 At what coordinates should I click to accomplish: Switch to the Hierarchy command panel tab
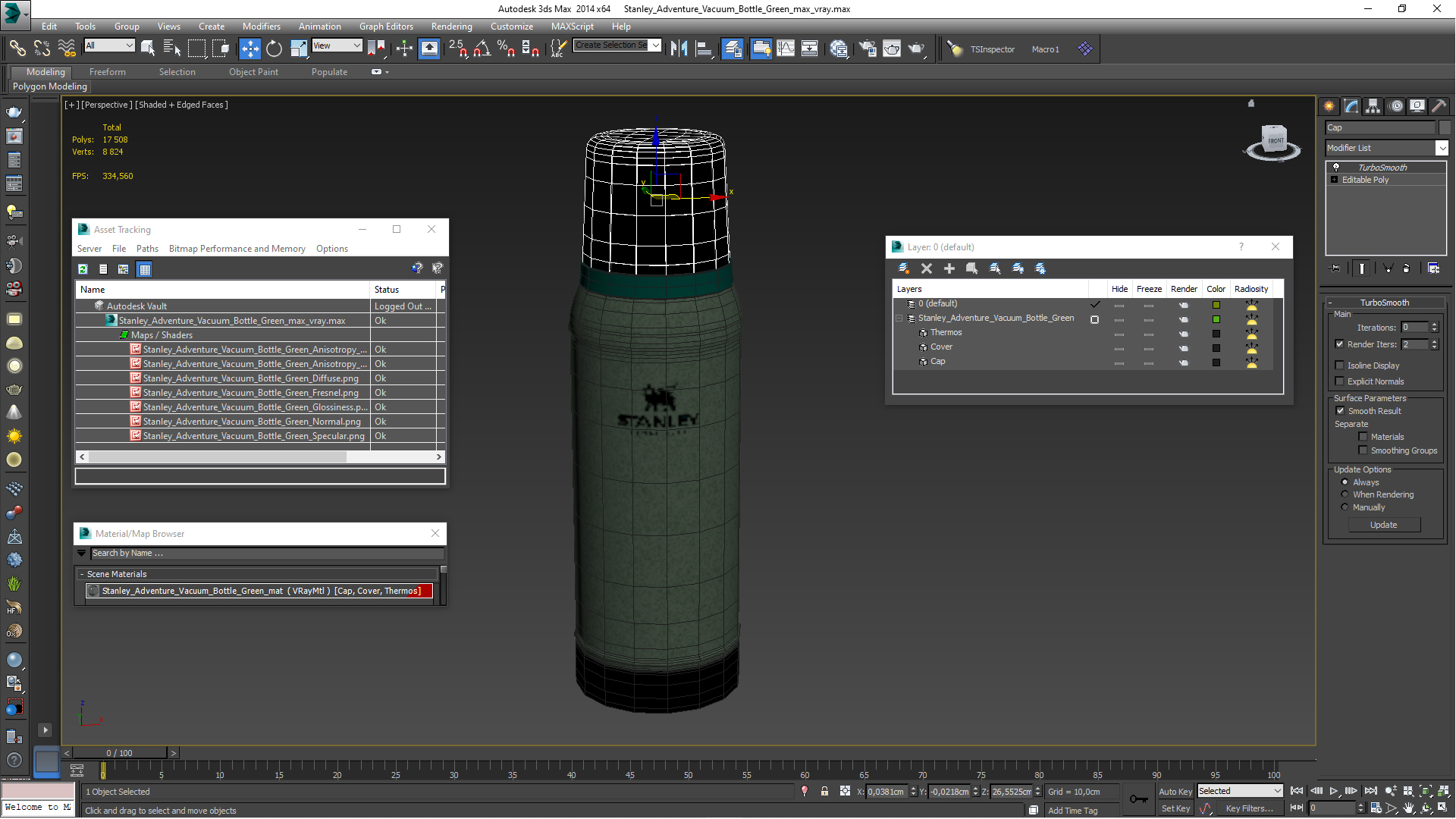click(1373, 106)
